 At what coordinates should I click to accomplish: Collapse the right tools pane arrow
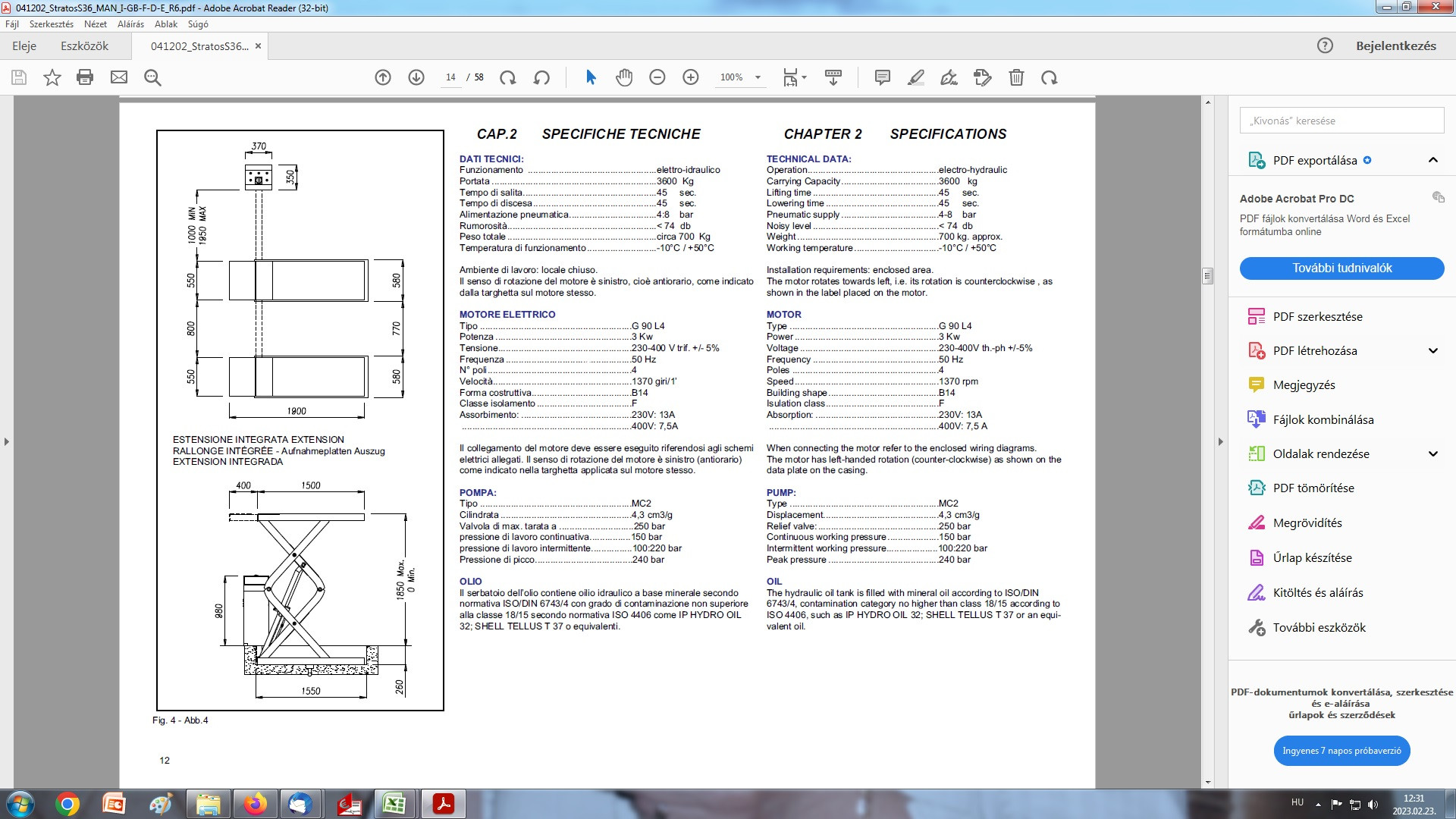click(1221, 441)
